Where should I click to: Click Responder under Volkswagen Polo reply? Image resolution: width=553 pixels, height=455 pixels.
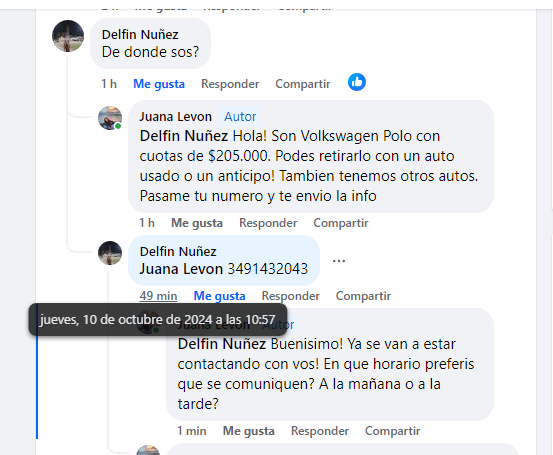pyautogui.click(x=268, y=223)
